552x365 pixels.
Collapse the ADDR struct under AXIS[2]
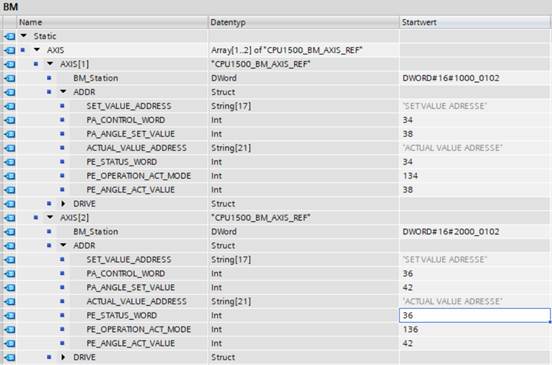pos(63,245)
